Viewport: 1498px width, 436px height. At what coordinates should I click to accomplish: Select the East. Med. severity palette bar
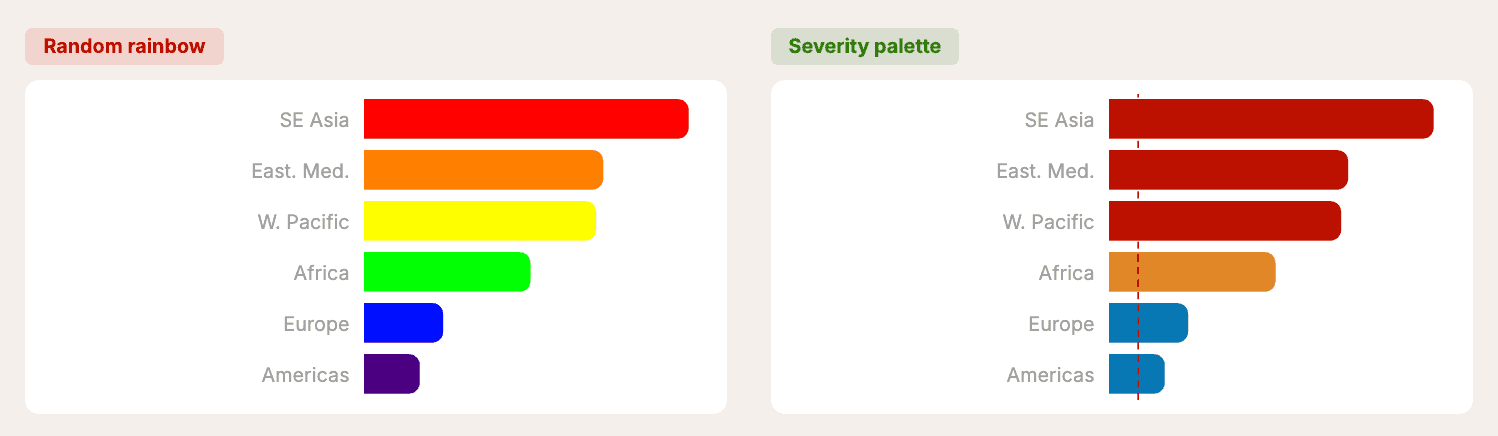[x=1228, y=170]
